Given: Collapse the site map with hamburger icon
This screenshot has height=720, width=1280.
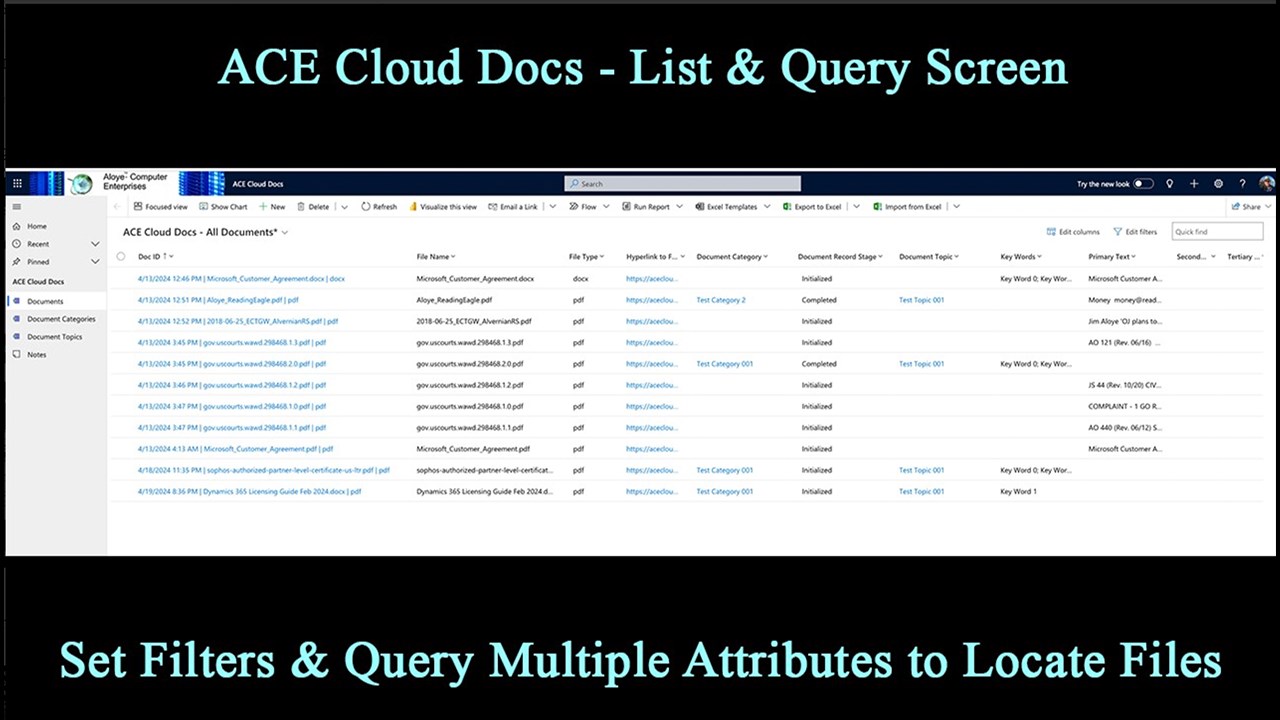Looking at the screenshot, I should [17, 207].
